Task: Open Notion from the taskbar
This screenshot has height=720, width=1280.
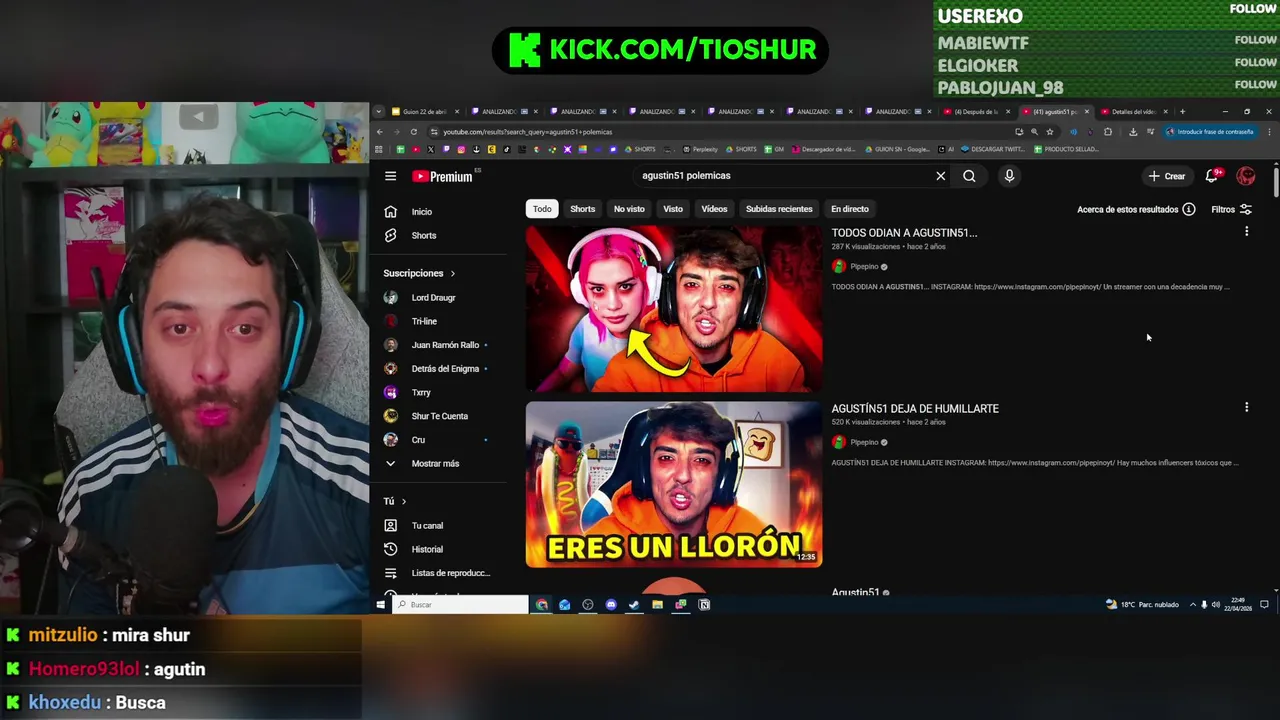Action: click(704, 605)
